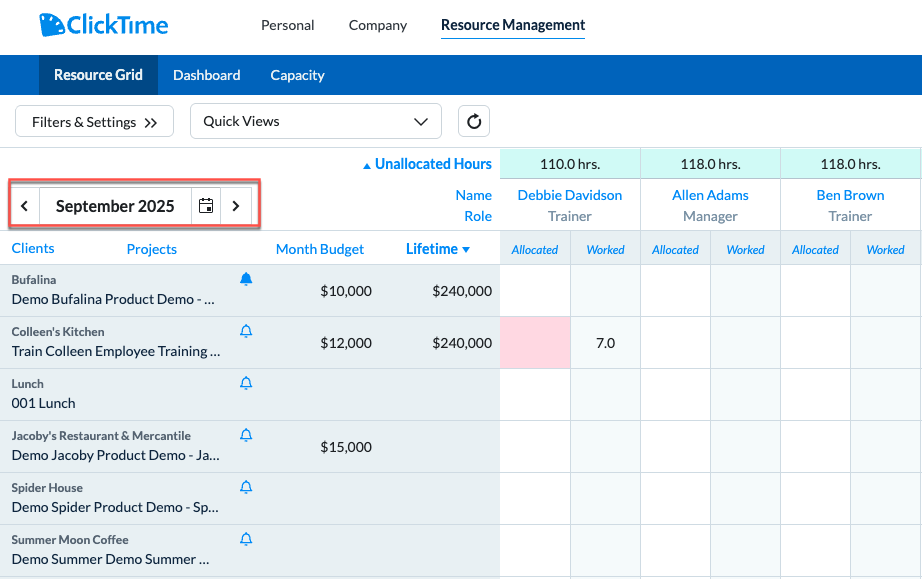Viewport: 922px width, 579px height.
Task: Toggle the bell icon for Summer Moon Coffee
Action: (x=246, y=539)
